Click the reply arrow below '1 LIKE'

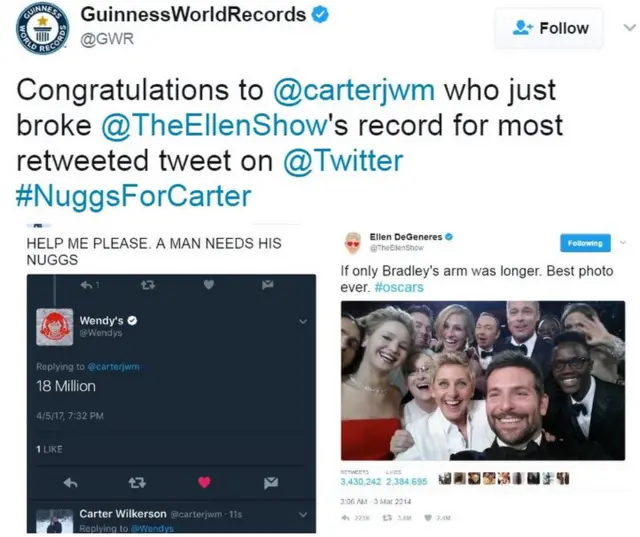coord(71,483)
